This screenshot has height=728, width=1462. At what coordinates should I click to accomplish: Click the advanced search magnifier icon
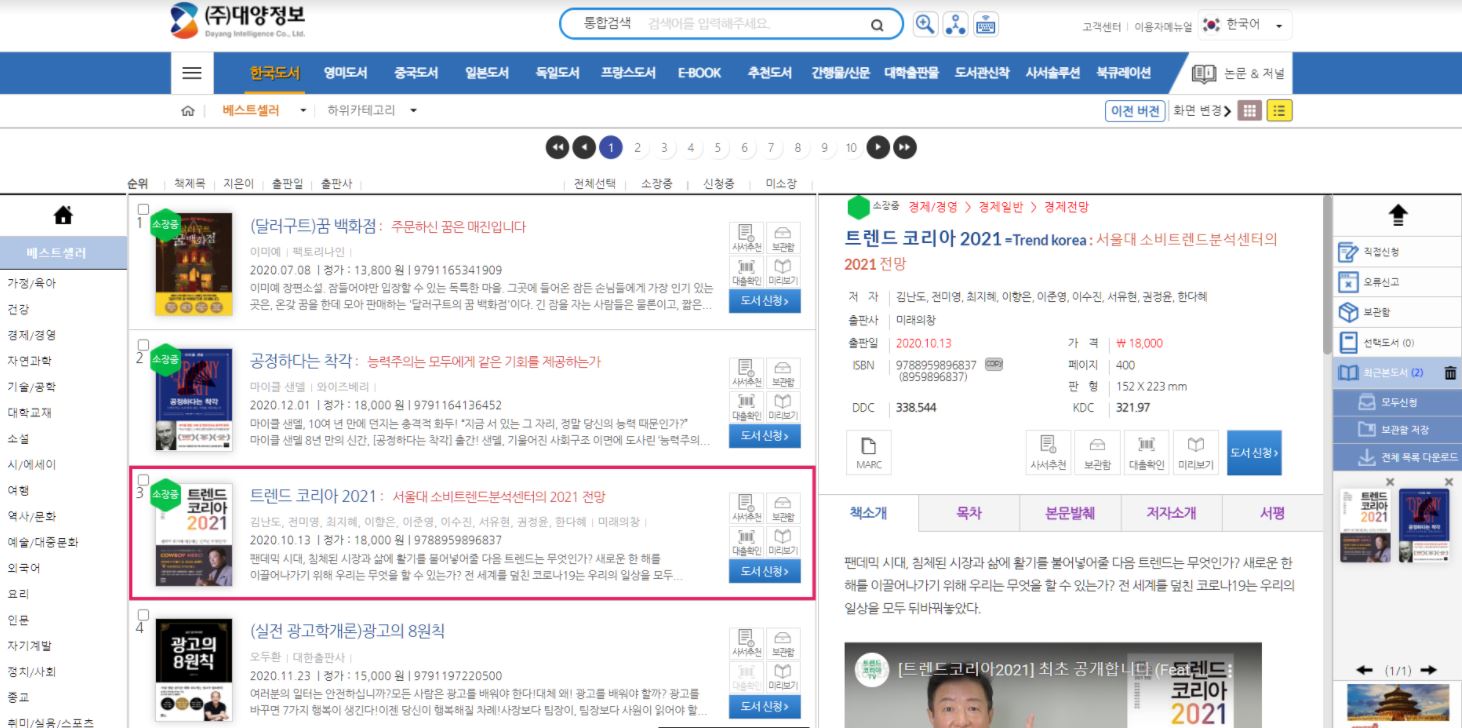point(926,25)
